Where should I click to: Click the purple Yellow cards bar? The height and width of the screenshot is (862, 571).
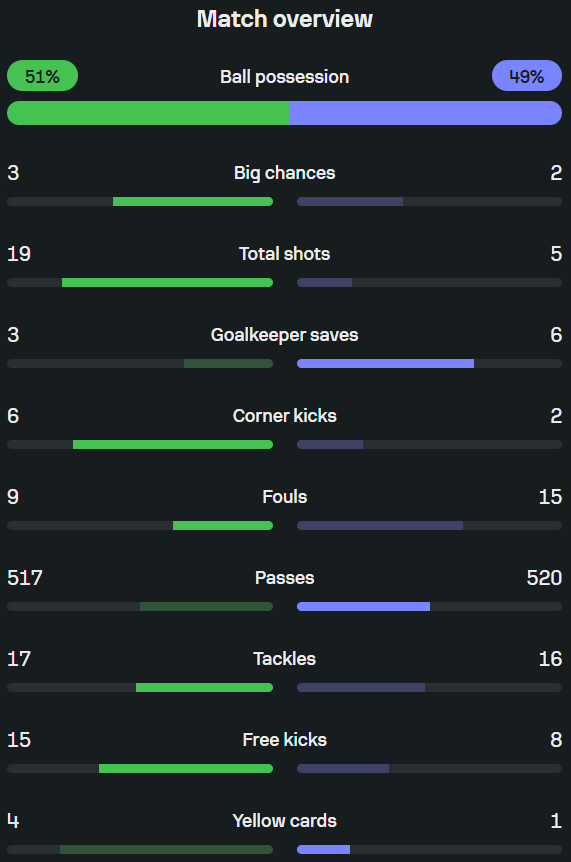(324, 849)
